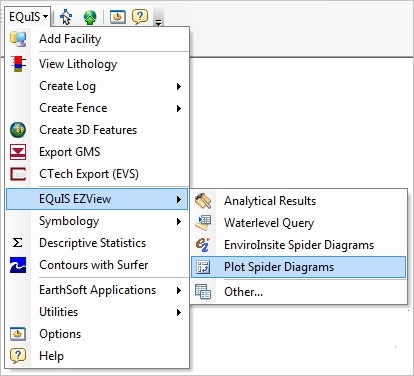Open Help from the EQuIS menu
The image size is (414, 376).
97,356
